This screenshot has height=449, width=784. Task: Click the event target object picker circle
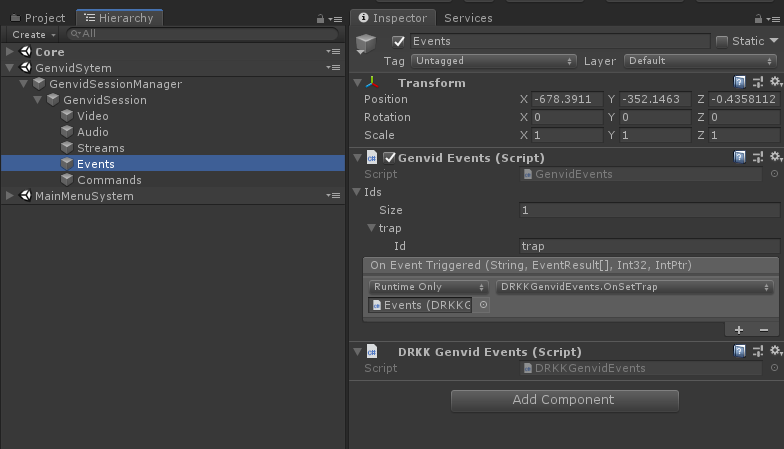coord(483,304)
